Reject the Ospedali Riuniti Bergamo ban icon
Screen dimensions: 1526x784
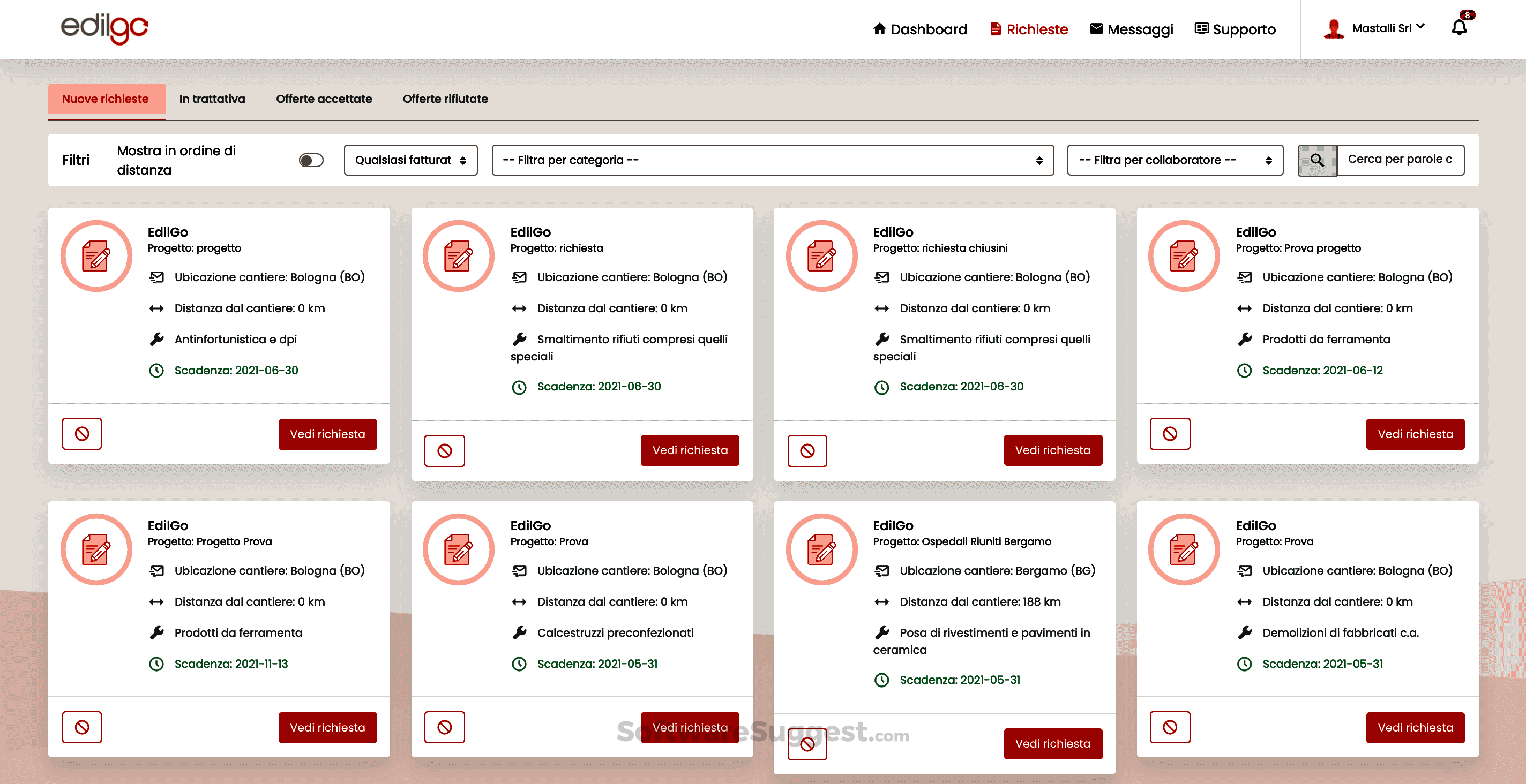[807, 744]
